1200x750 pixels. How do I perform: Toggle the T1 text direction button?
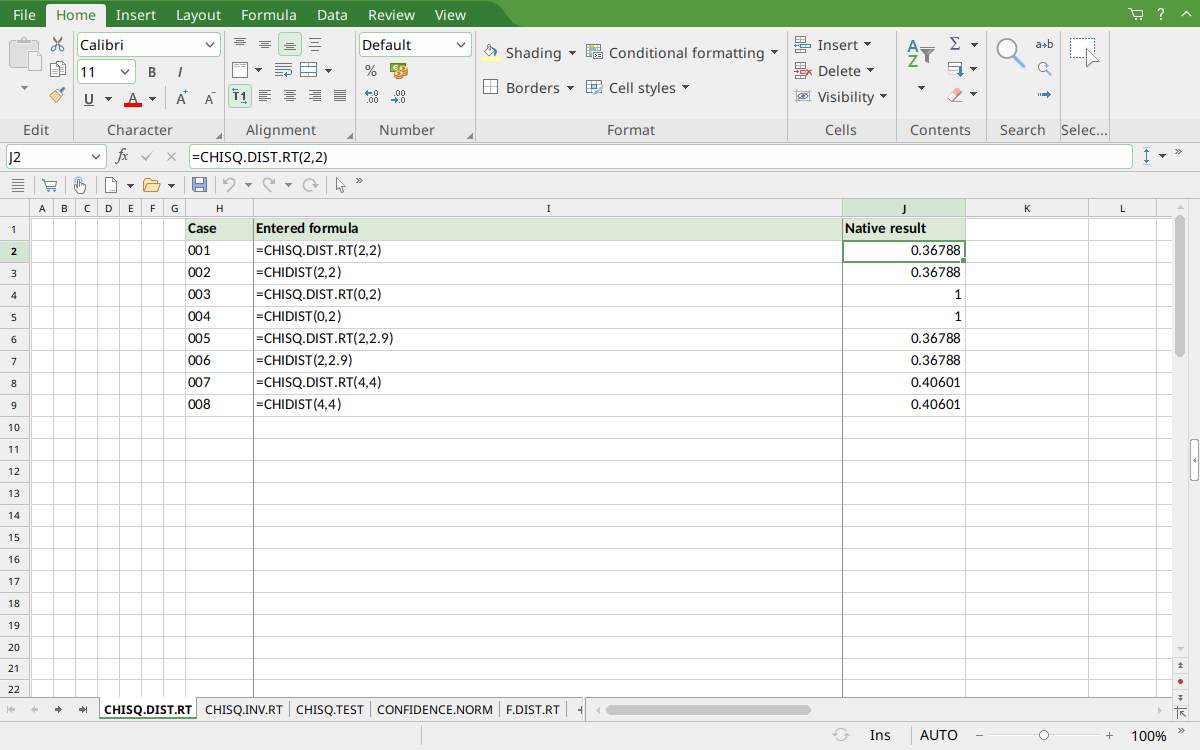pyautogui.click(x=240, y=96)
